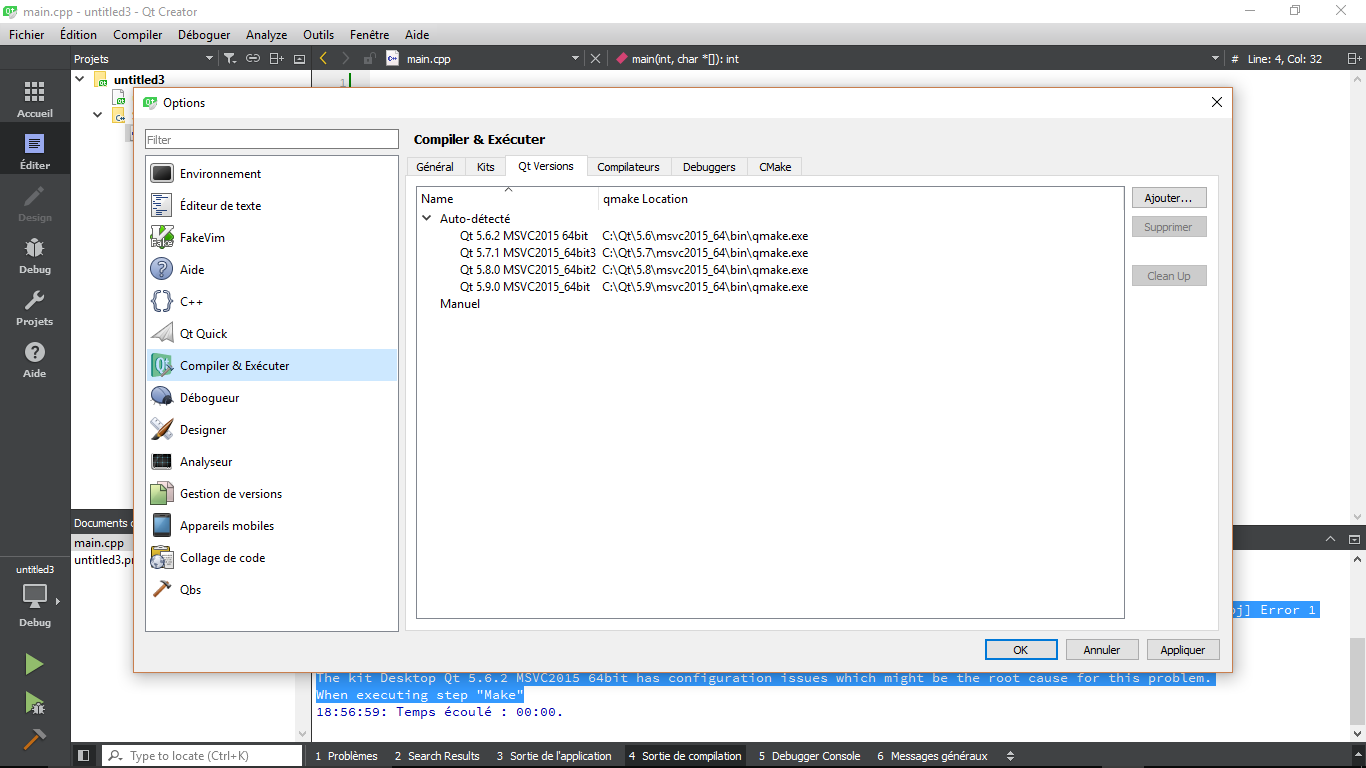Synchronize with editor using the link icon
This screenshot has height=768, width=1366.
coord(253,59)
